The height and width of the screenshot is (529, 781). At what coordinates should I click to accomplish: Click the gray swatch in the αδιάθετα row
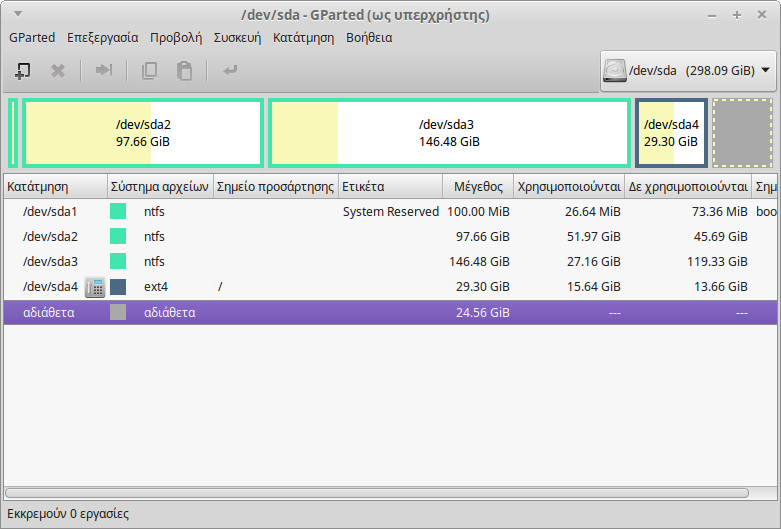coord(118,312)
